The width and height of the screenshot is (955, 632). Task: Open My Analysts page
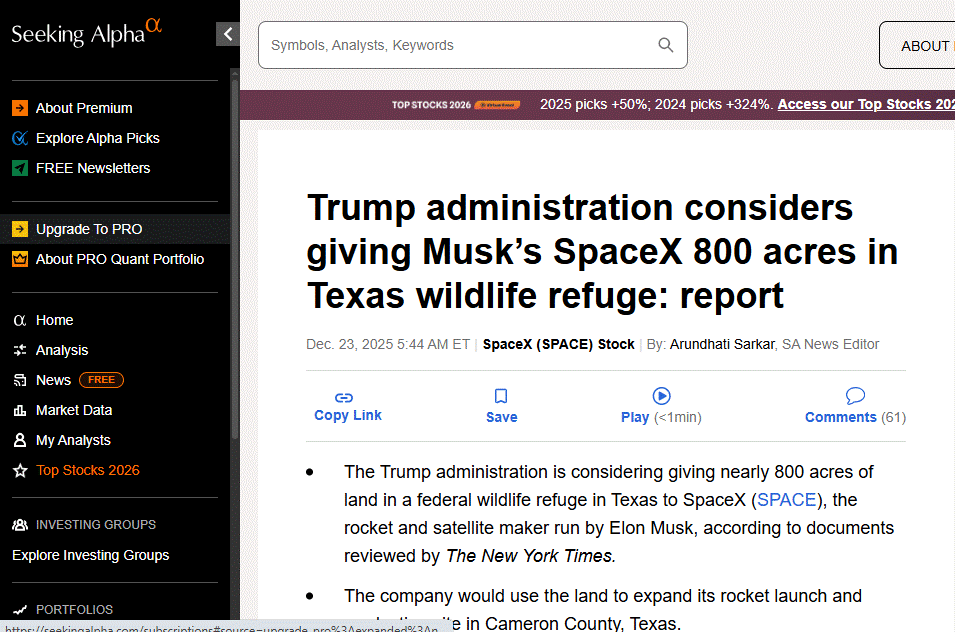pyautogui.click(x=73, y=440)
